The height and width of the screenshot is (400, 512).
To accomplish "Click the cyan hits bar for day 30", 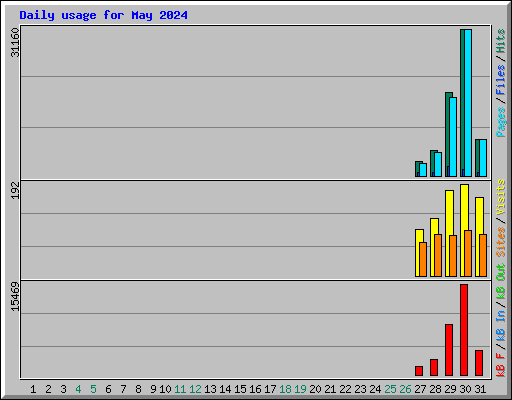I will [x=468, y=103].
